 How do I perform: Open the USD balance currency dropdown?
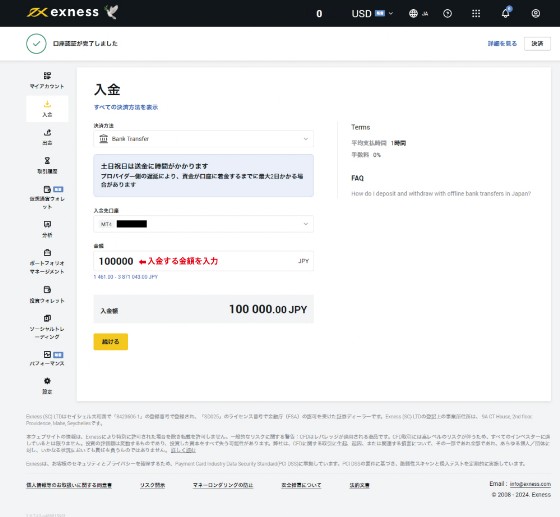coord(372,14)
